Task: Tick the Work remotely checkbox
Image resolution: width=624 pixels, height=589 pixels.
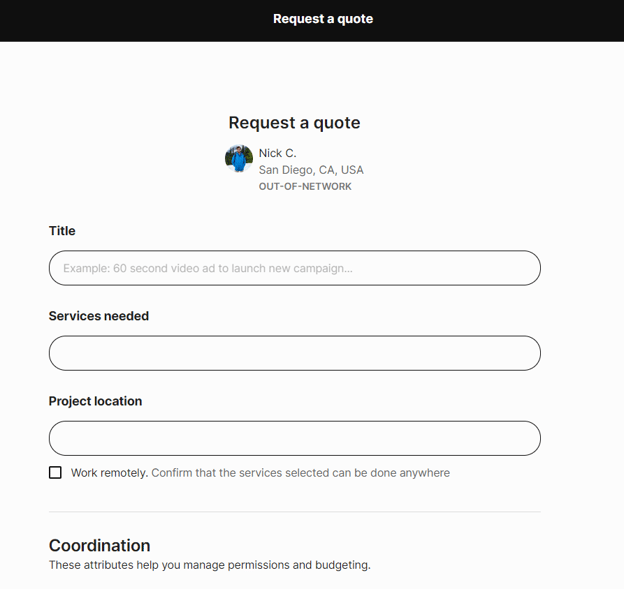Action: pos(55,472)
